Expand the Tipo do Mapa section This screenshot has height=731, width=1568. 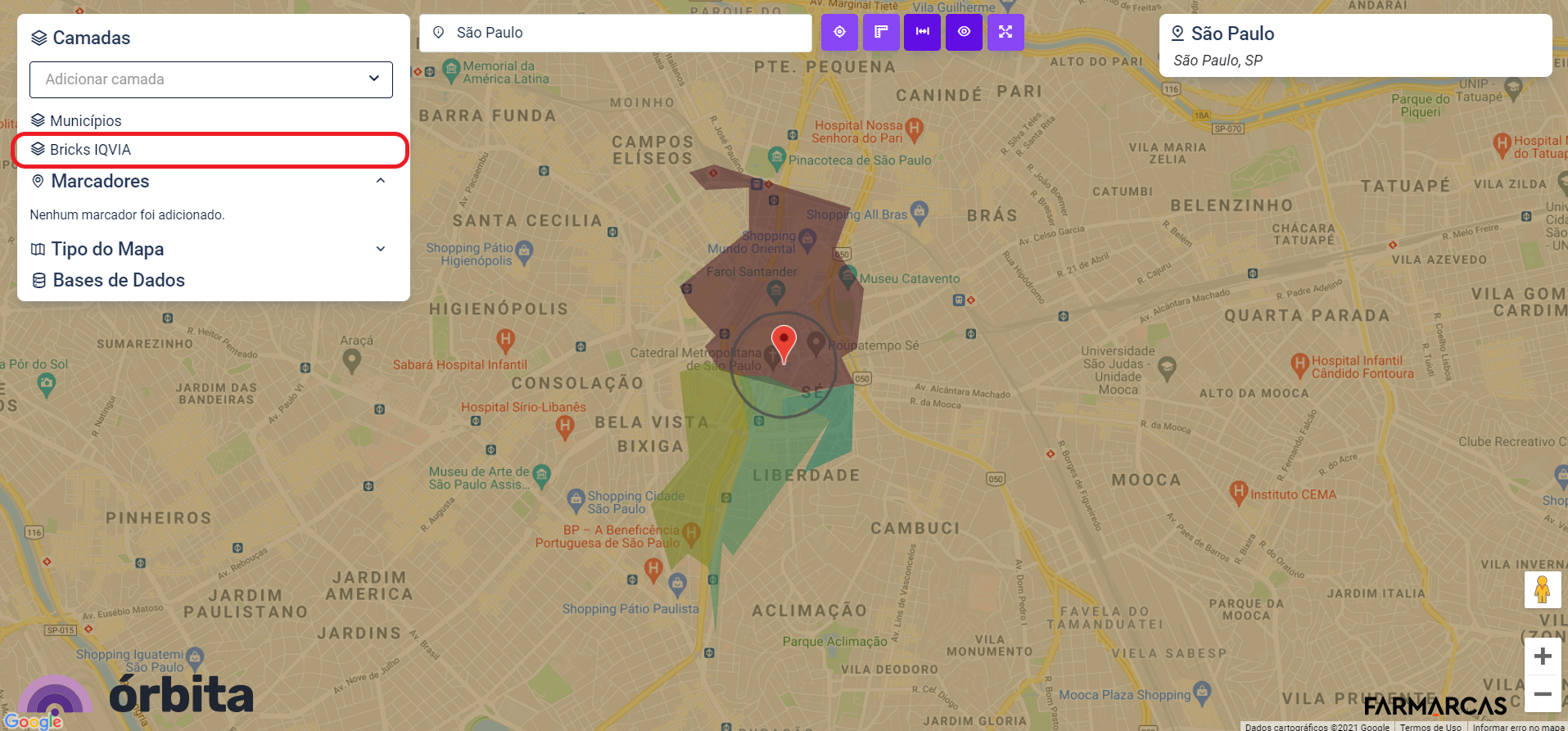click(x=381, y=249)
